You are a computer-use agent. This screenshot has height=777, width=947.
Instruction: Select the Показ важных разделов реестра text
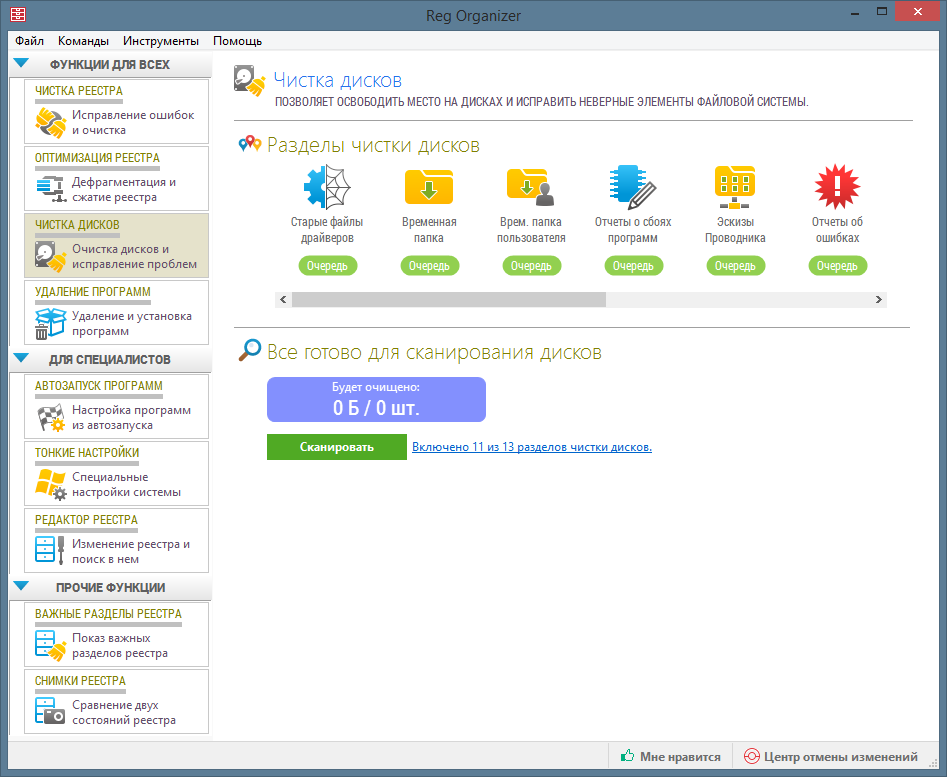point(120,645)
